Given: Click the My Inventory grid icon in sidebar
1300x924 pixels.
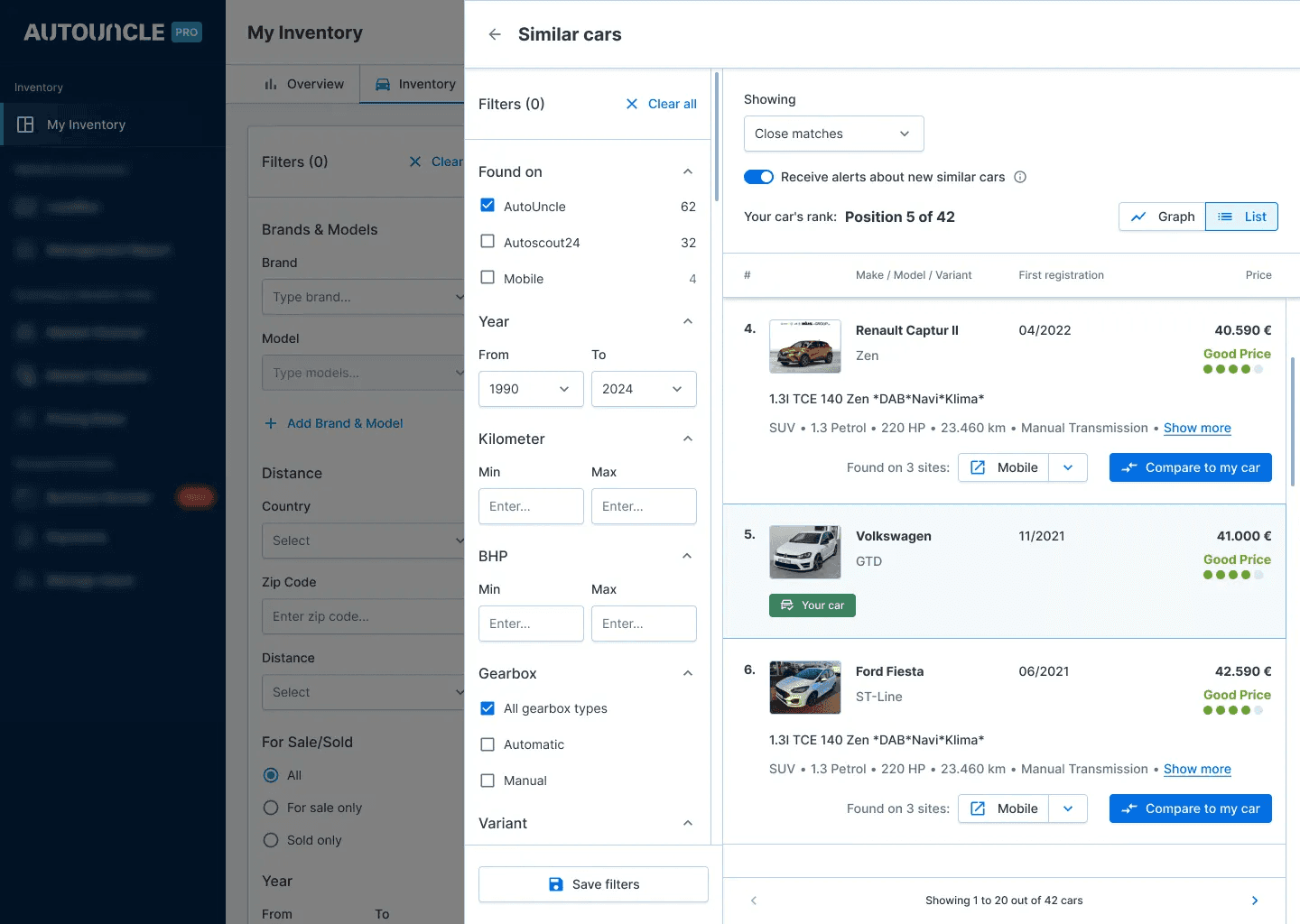Looking at the screenshot, I should [25, 125].
